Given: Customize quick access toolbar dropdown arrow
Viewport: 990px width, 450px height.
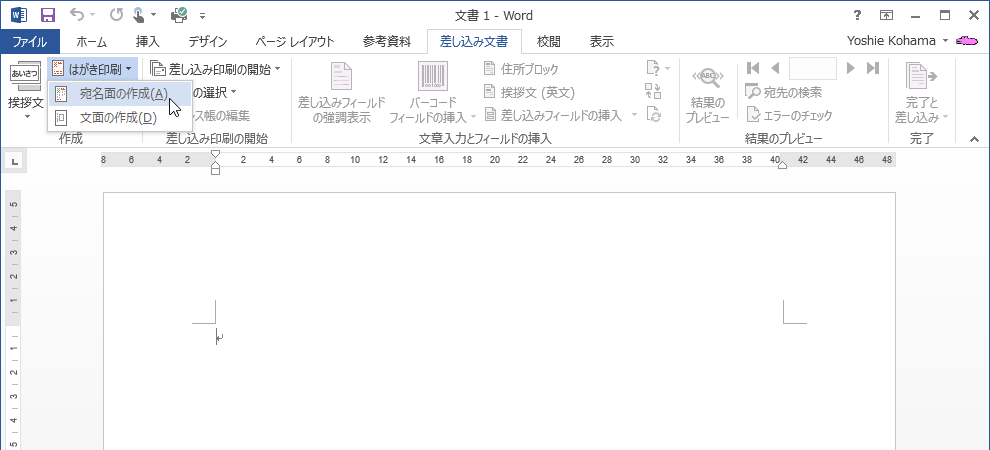Looking at the screenshot, I should [203, 15].
